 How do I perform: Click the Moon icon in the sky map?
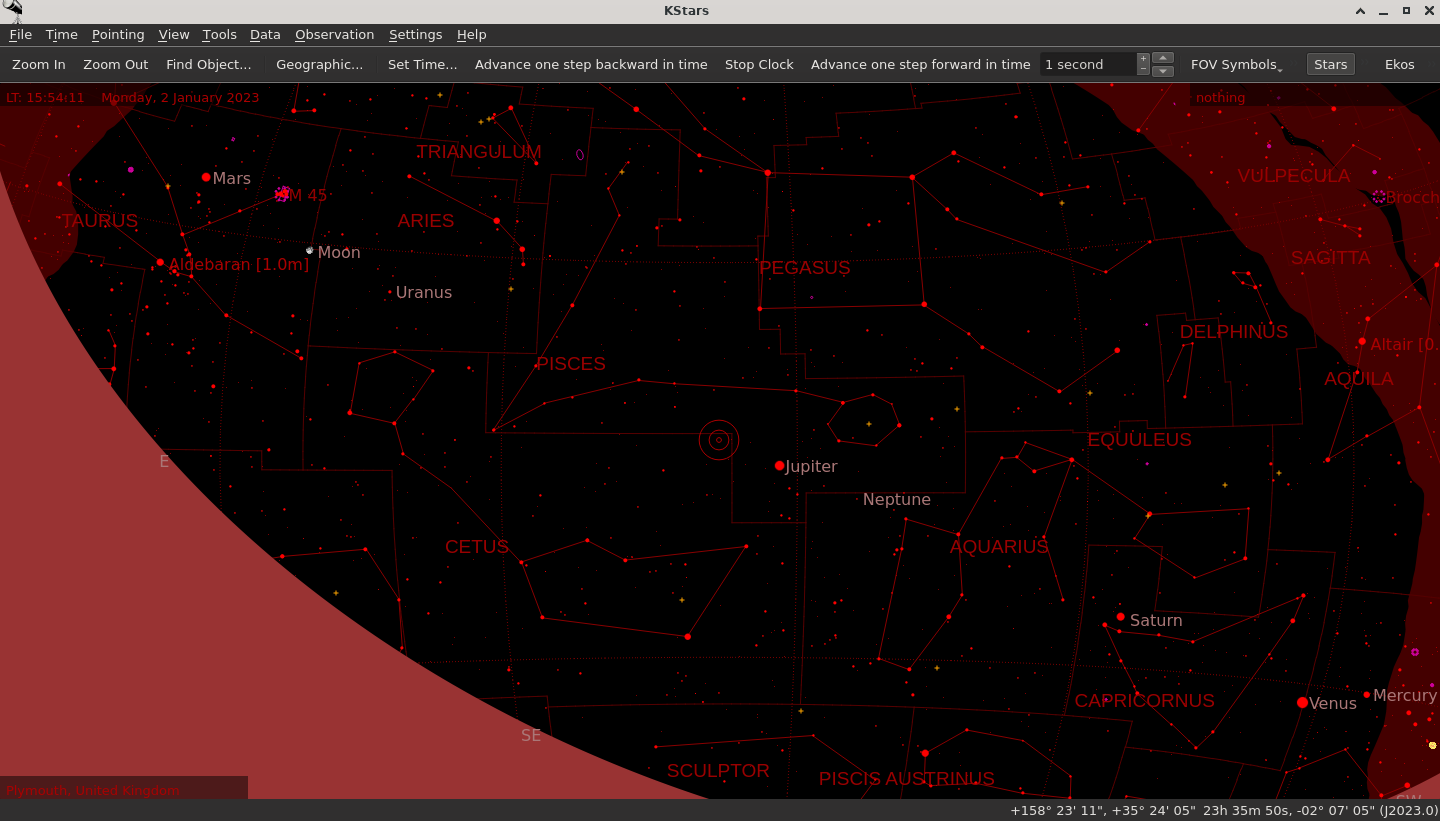(310, 251)
